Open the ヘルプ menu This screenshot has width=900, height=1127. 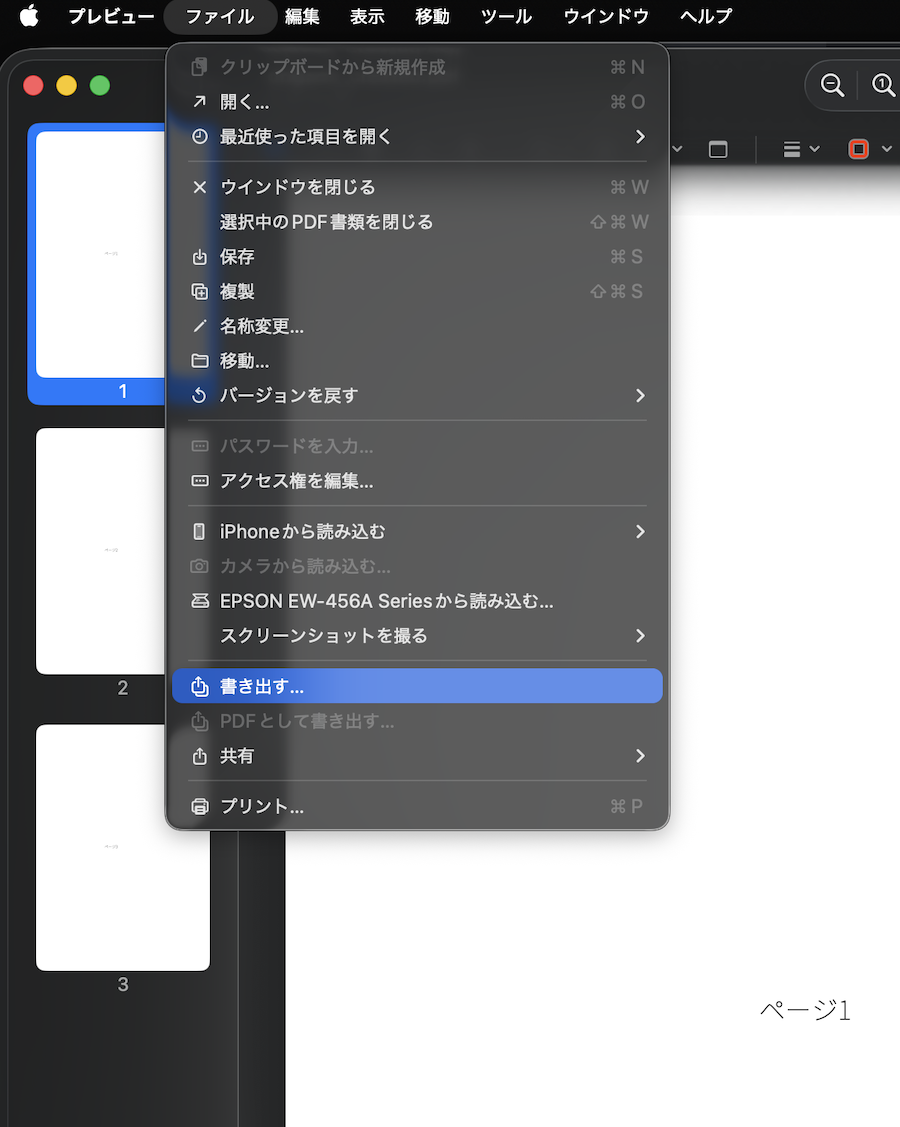tap(706, 16)
